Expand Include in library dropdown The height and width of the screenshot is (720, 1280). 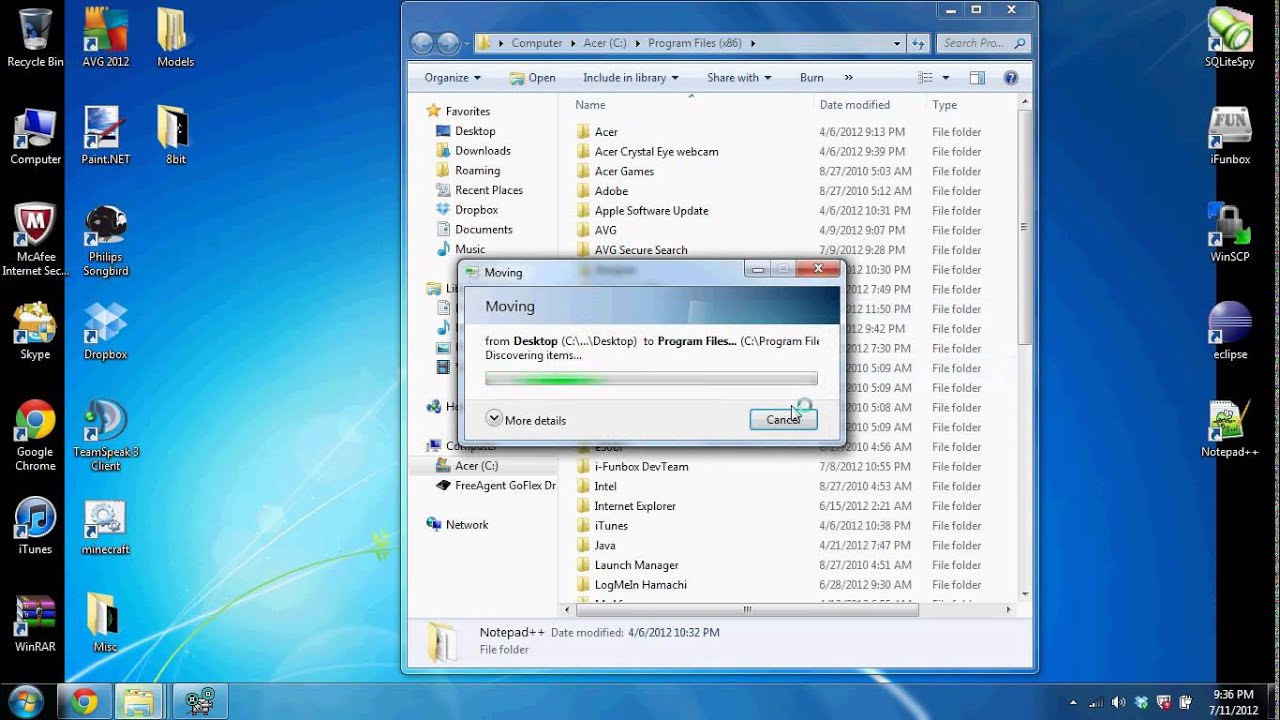pyautogui.click(x=631, y=77)
